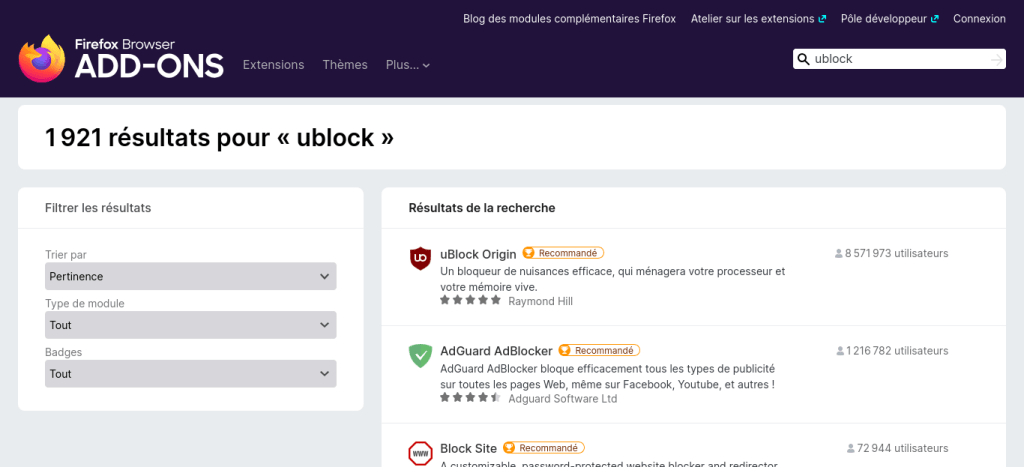The width and height of the screenshot is (1024, 467).
Task: Click the search magnifier icon
Action: (803, 59)
